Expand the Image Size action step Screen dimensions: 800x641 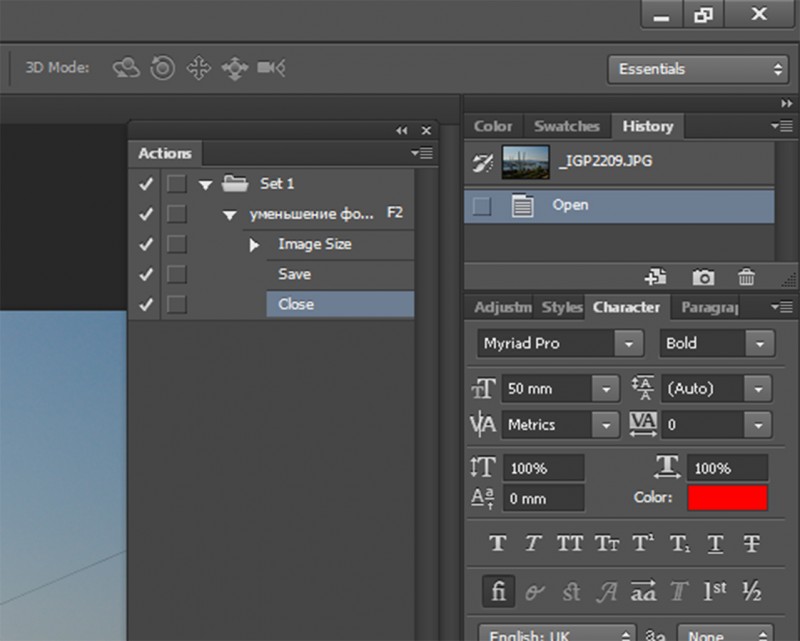(255, 244)
